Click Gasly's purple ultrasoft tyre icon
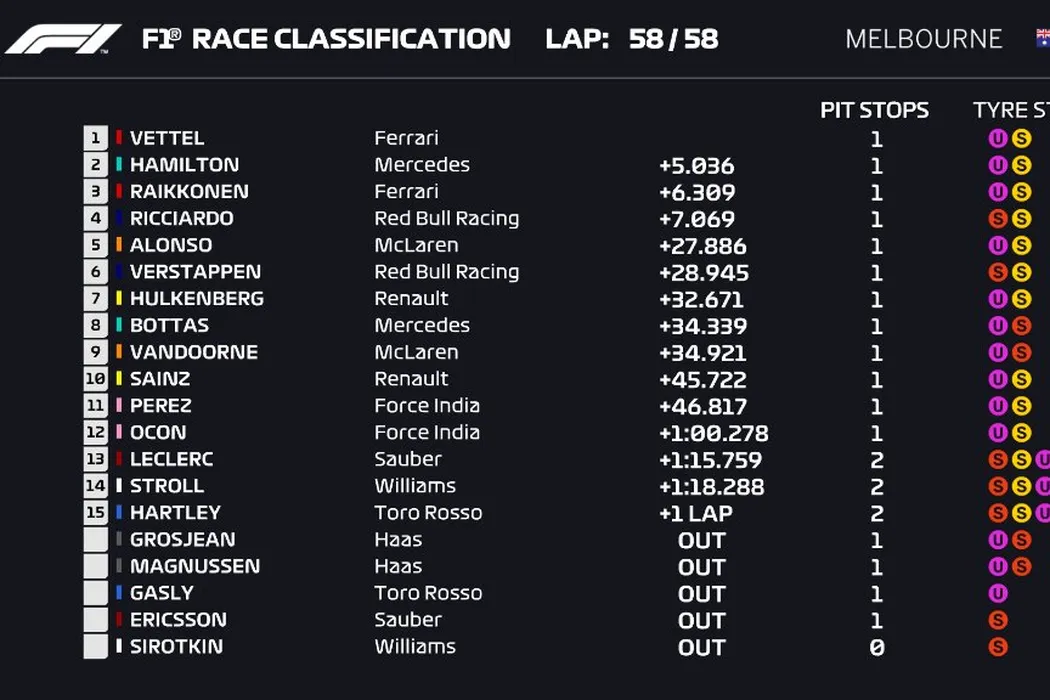Screen dimensions: 1050x700 (997, 594)
